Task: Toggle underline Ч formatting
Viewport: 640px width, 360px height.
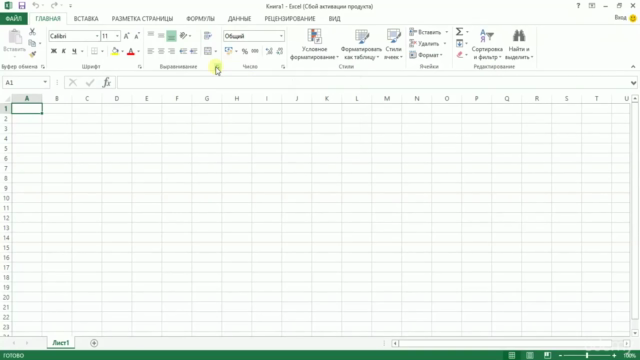Action: 74,51
